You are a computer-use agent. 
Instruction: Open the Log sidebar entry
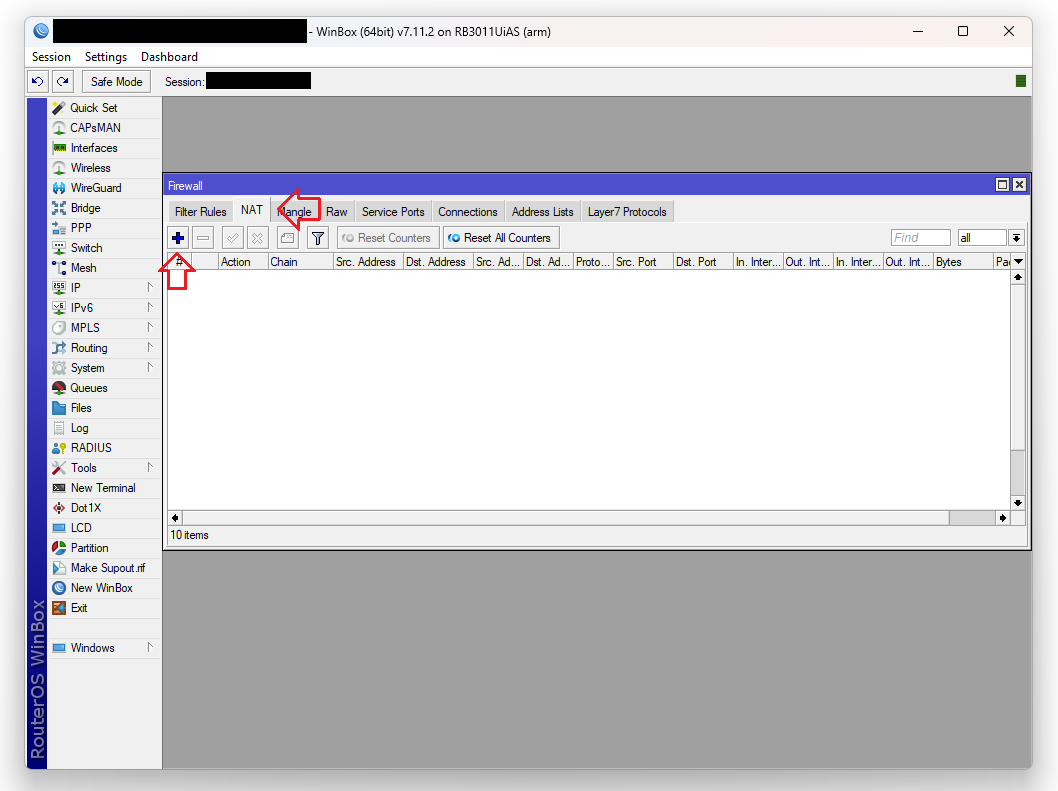[x=79, y=428]
